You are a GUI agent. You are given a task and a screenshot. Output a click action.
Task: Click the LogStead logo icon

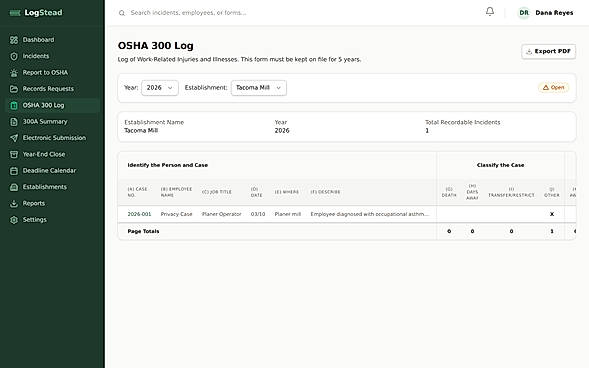15,13
